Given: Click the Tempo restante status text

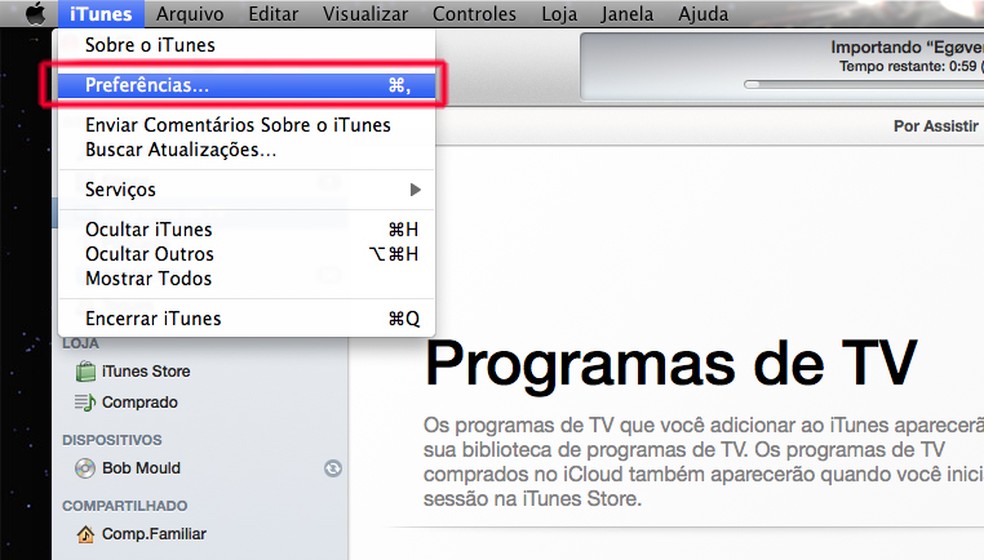Looking at the screenshot, I should point(911,67).
